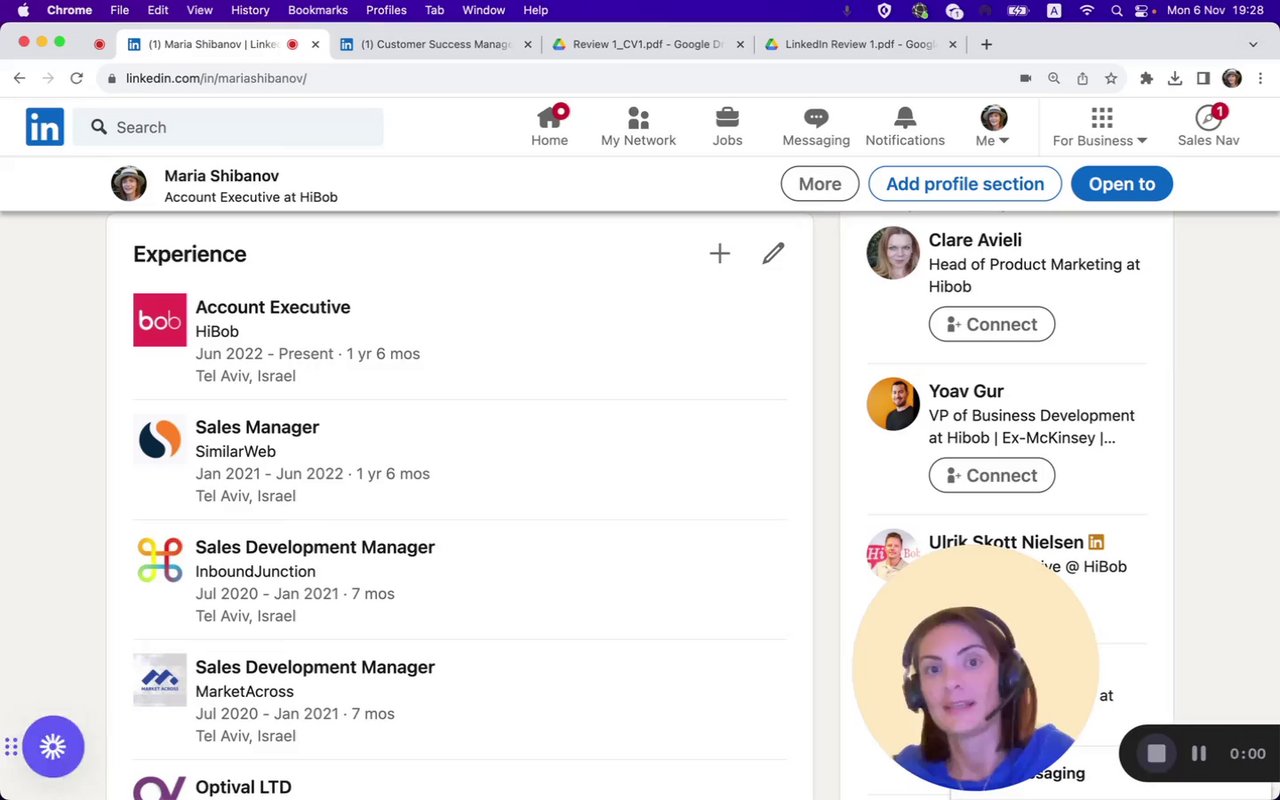Click the "Optival LTD" entry text

243,787
